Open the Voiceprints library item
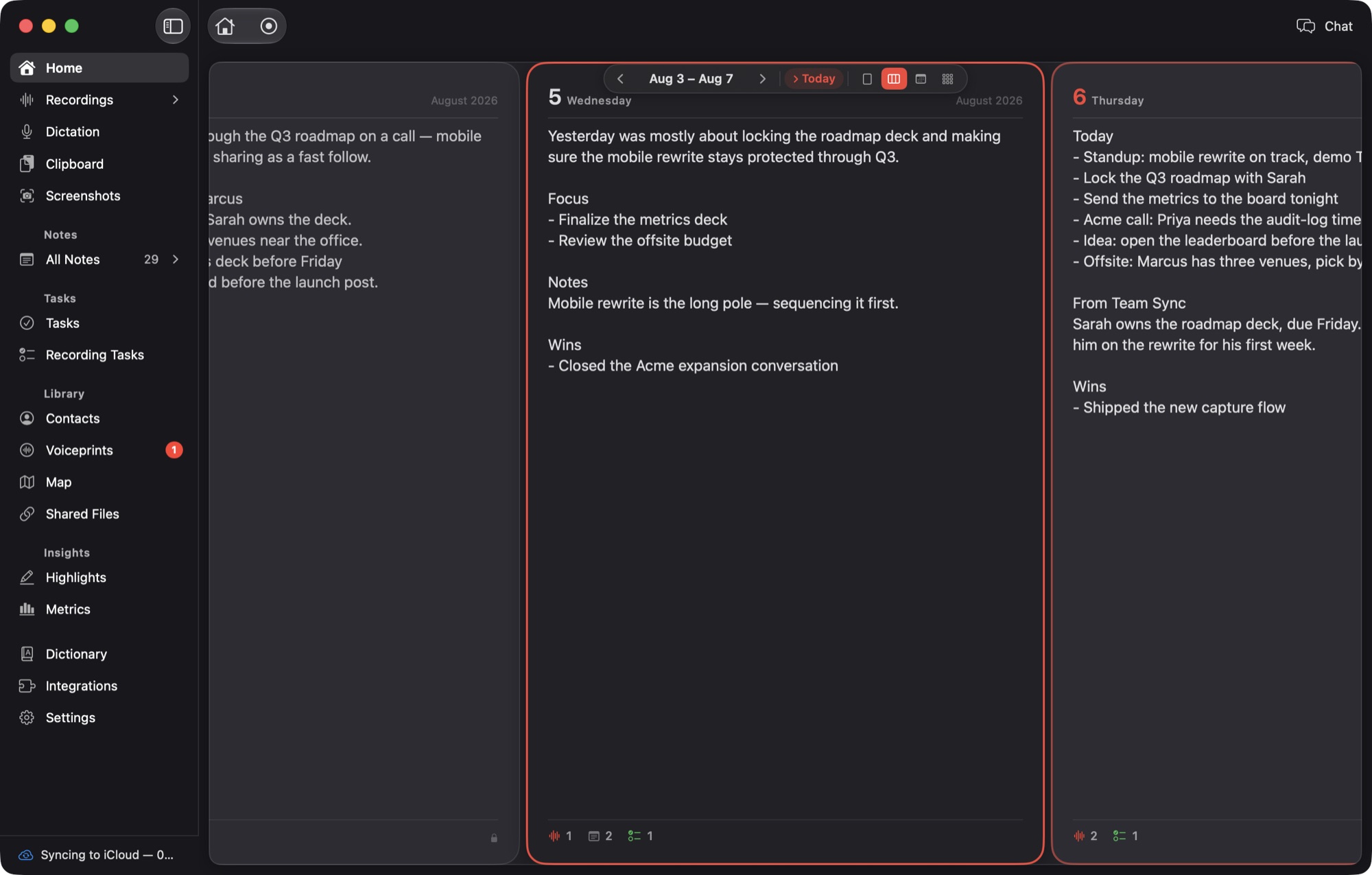 click(x=99, y=450)
